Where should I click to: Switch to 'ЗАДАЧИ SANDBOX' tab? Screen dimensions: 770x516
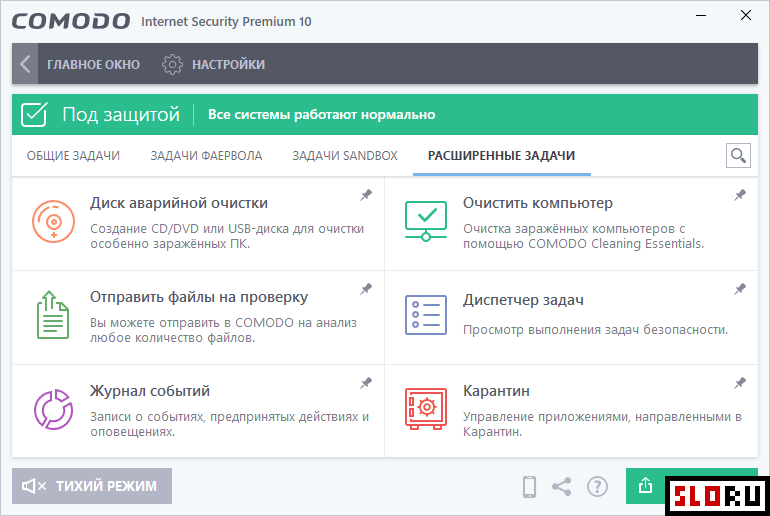[x=345, y=156]
